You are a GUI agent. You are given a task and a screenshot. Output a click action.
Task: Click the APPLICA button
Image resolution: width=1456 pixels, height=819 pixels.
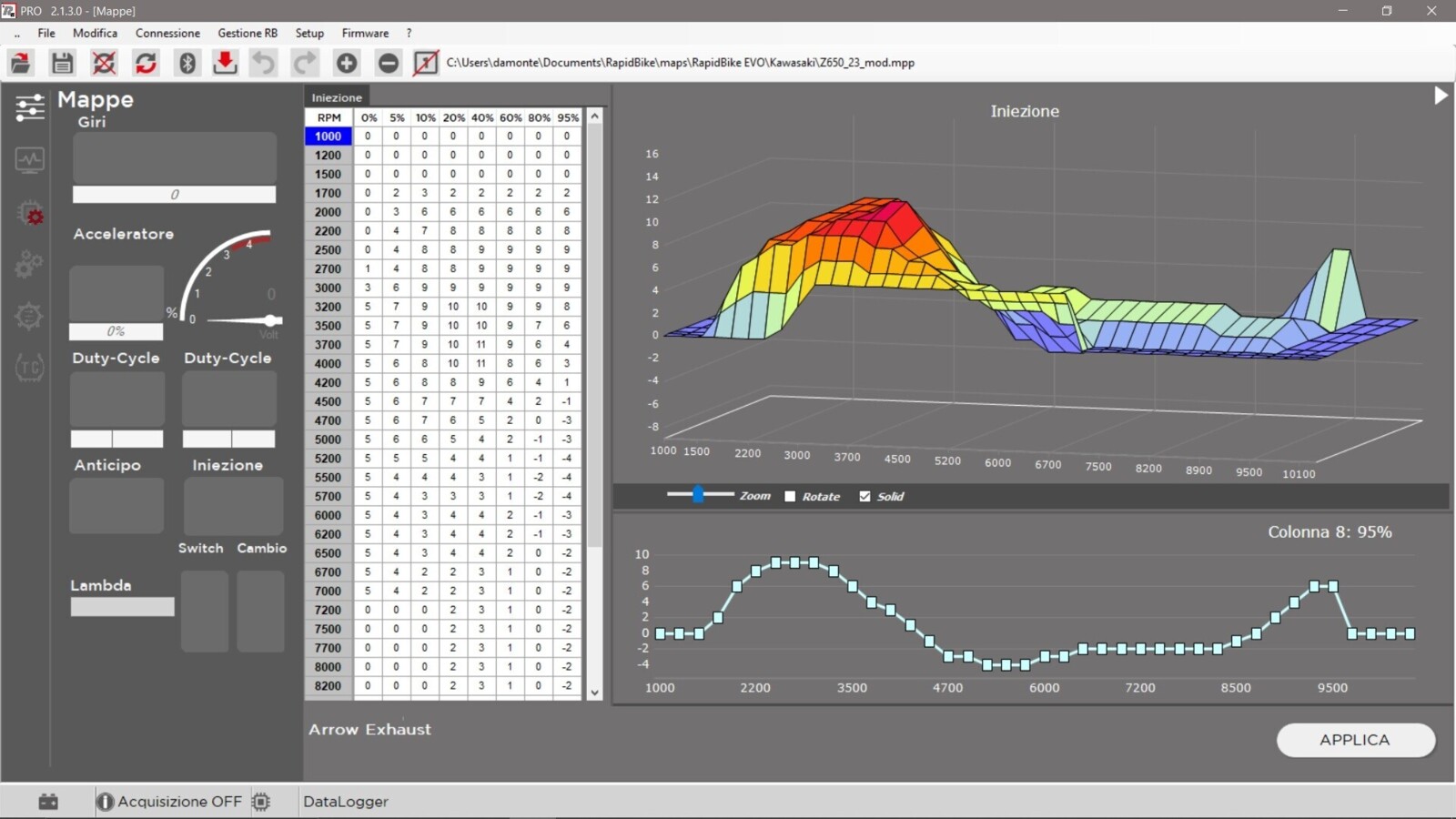1355,740
